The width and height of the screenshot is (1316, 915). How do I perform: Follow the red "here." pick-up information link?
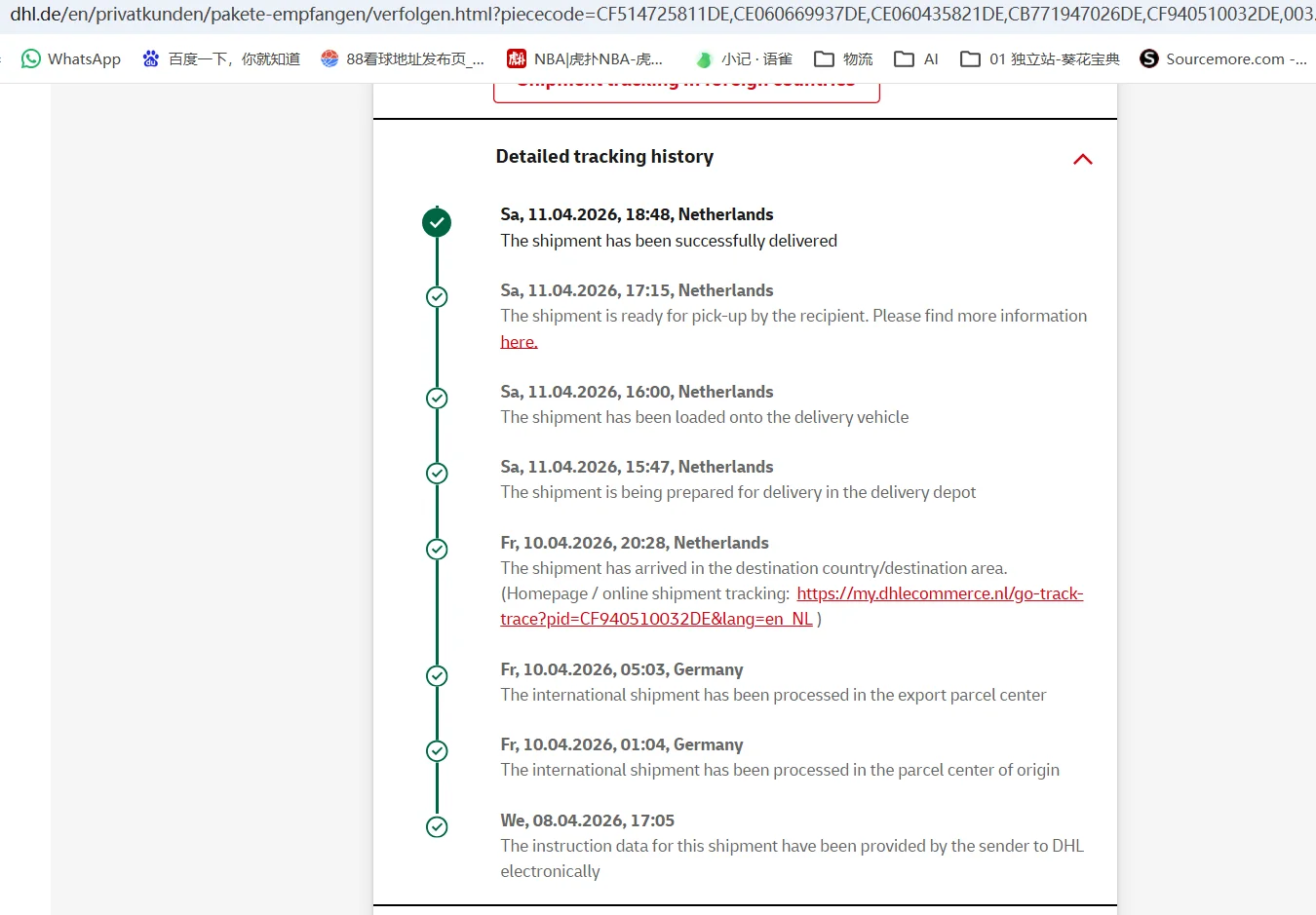tap(519, 342)
